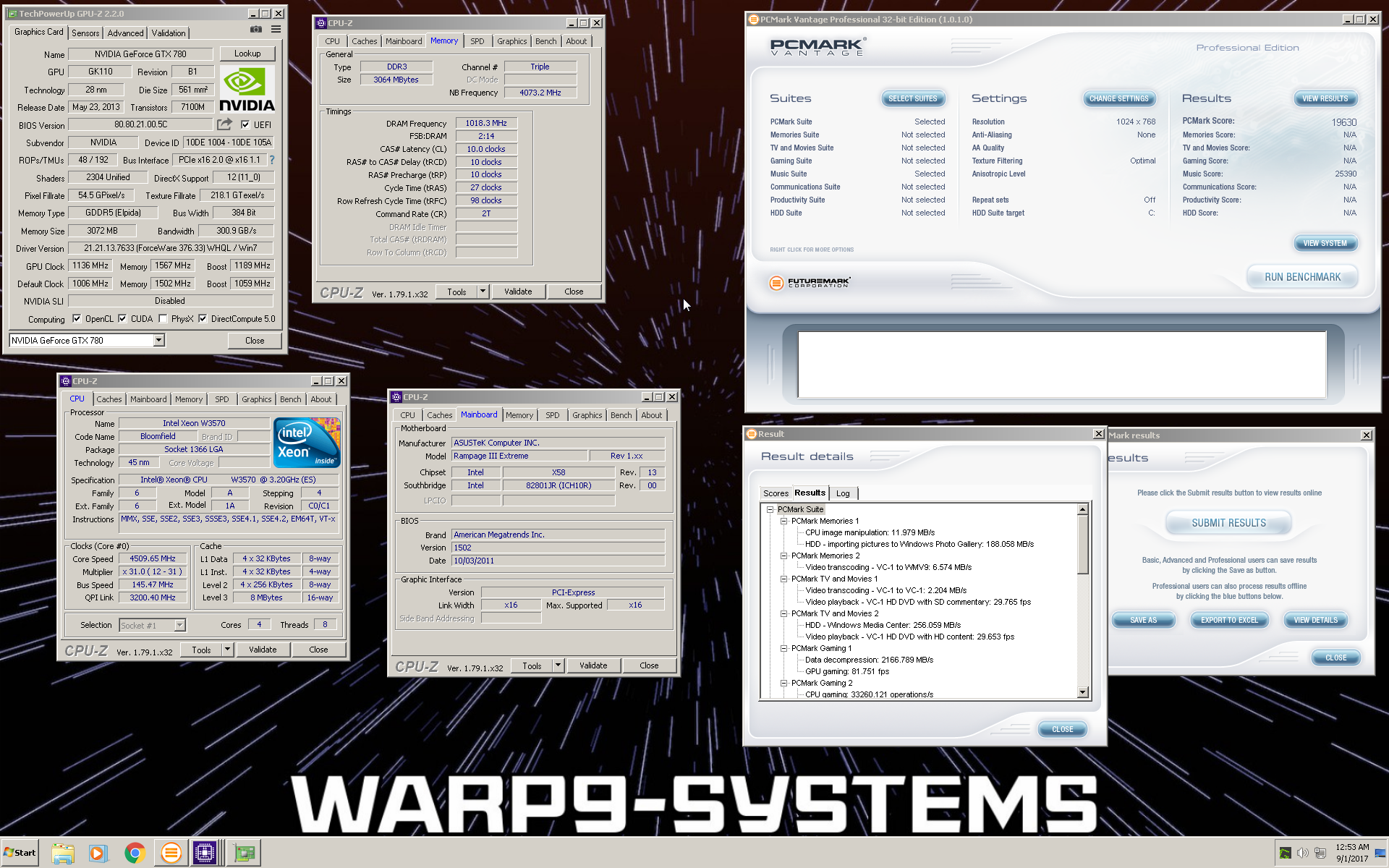1389x868 pixels.
Task: Take a GPU-Z screenshot with the camera icon
Action: click(x=256, y=30)
